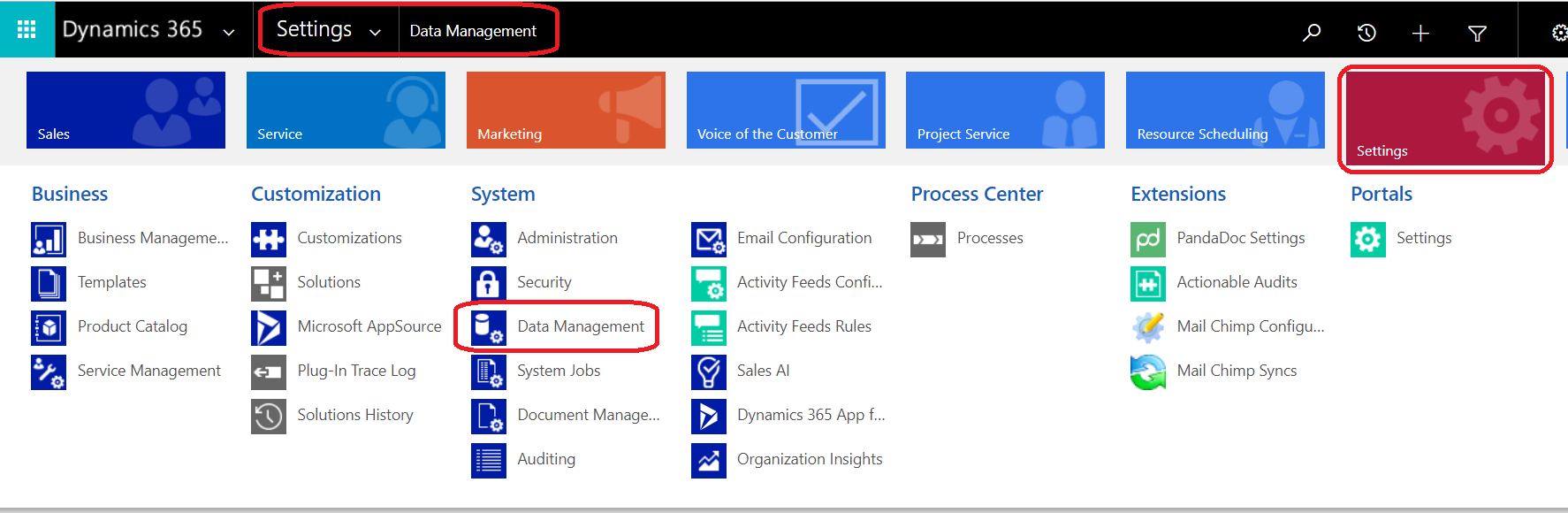Click the Sales AI lightbulb icon
The image size is (1568, 513).
tap(709, 372)
